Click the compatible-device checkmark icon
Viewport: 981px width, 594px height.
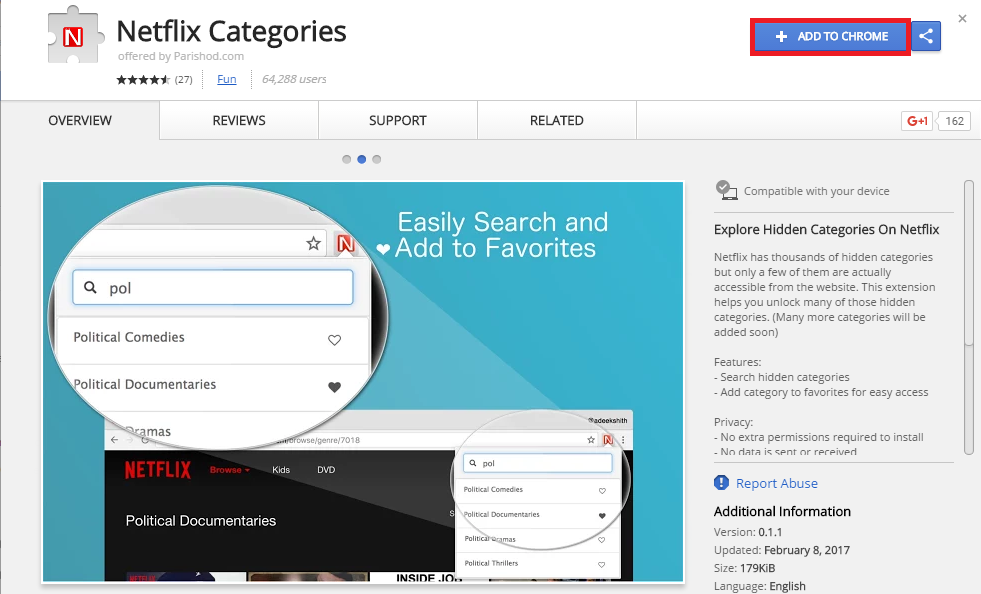726,190
